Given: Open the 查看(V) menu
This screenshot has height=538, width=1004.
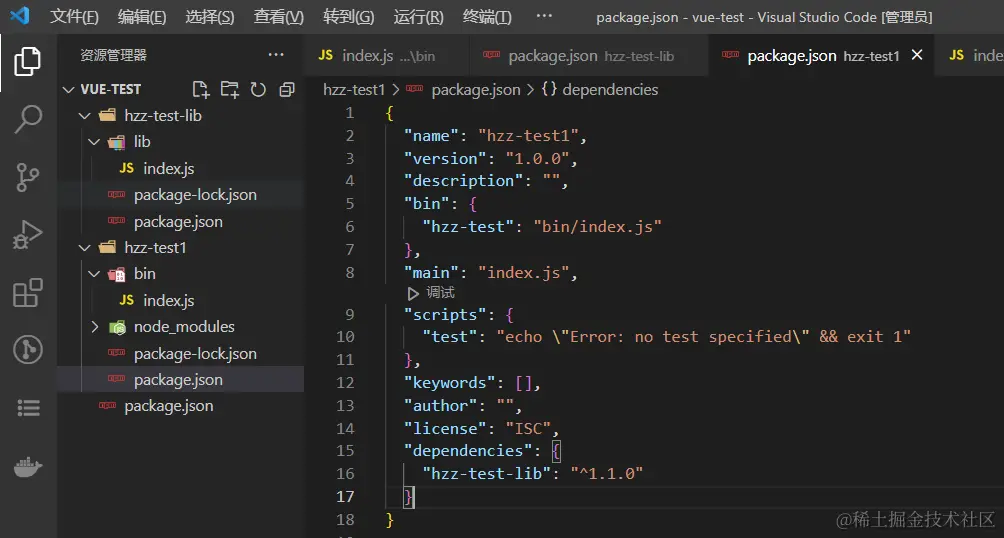Looking at the screenshot, I should (279, 17).
